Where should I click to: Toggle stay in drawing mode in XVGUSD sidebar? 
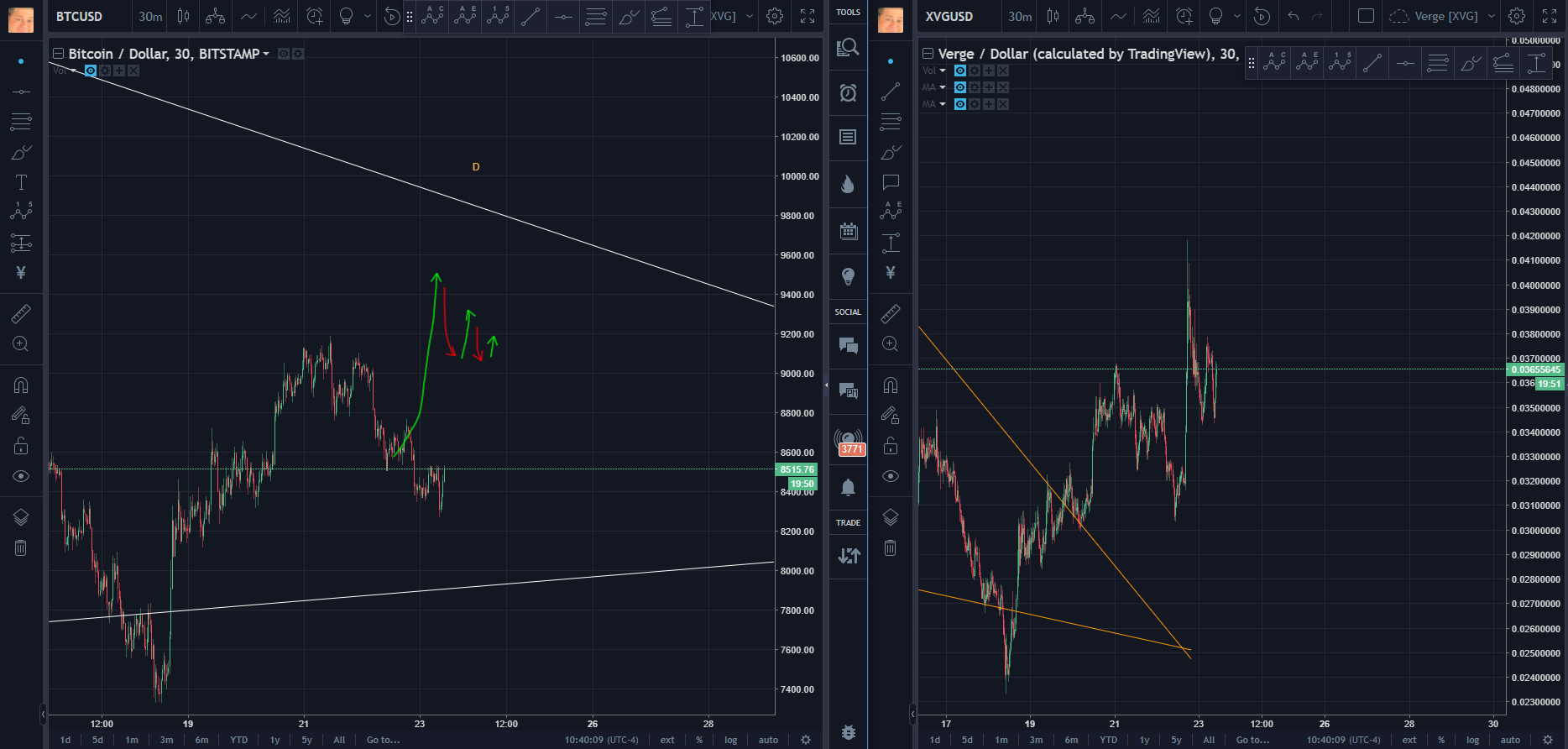tap(891, 415)
